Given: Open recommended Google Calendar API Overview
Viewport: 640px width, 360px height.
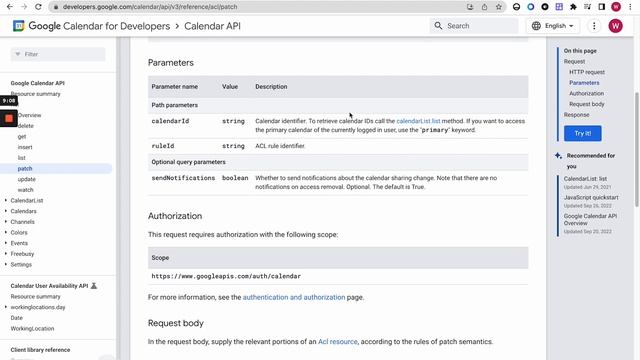Looking at the screenshot, I should [590, 220].
